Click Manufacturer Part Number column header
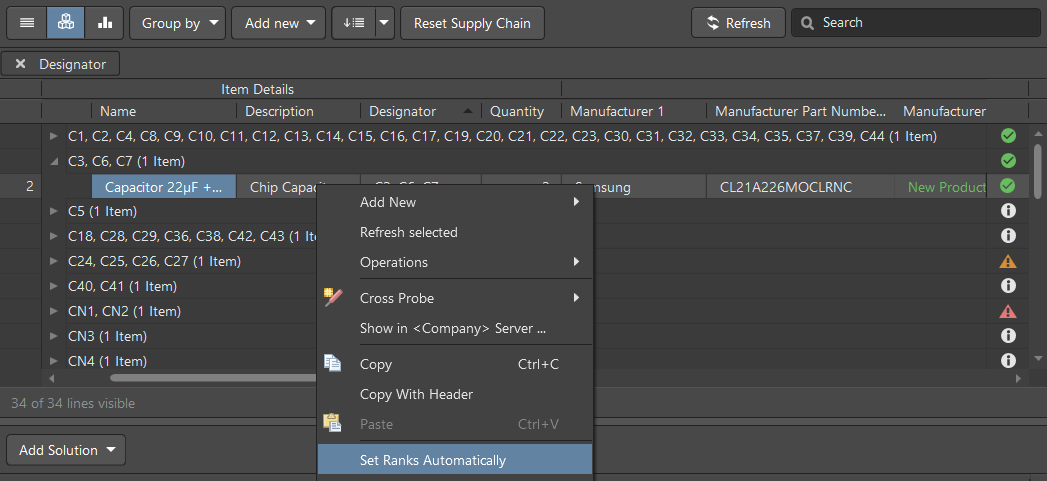This screenshot has height=481, width=1047. click(801, 111)
